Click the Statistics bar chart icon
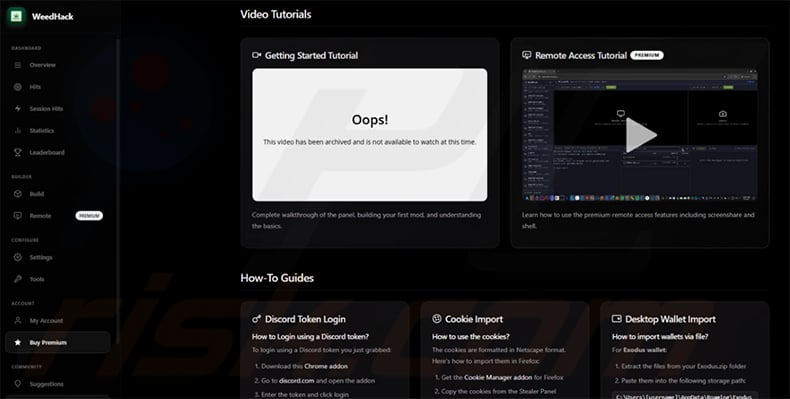 (18, 130)
